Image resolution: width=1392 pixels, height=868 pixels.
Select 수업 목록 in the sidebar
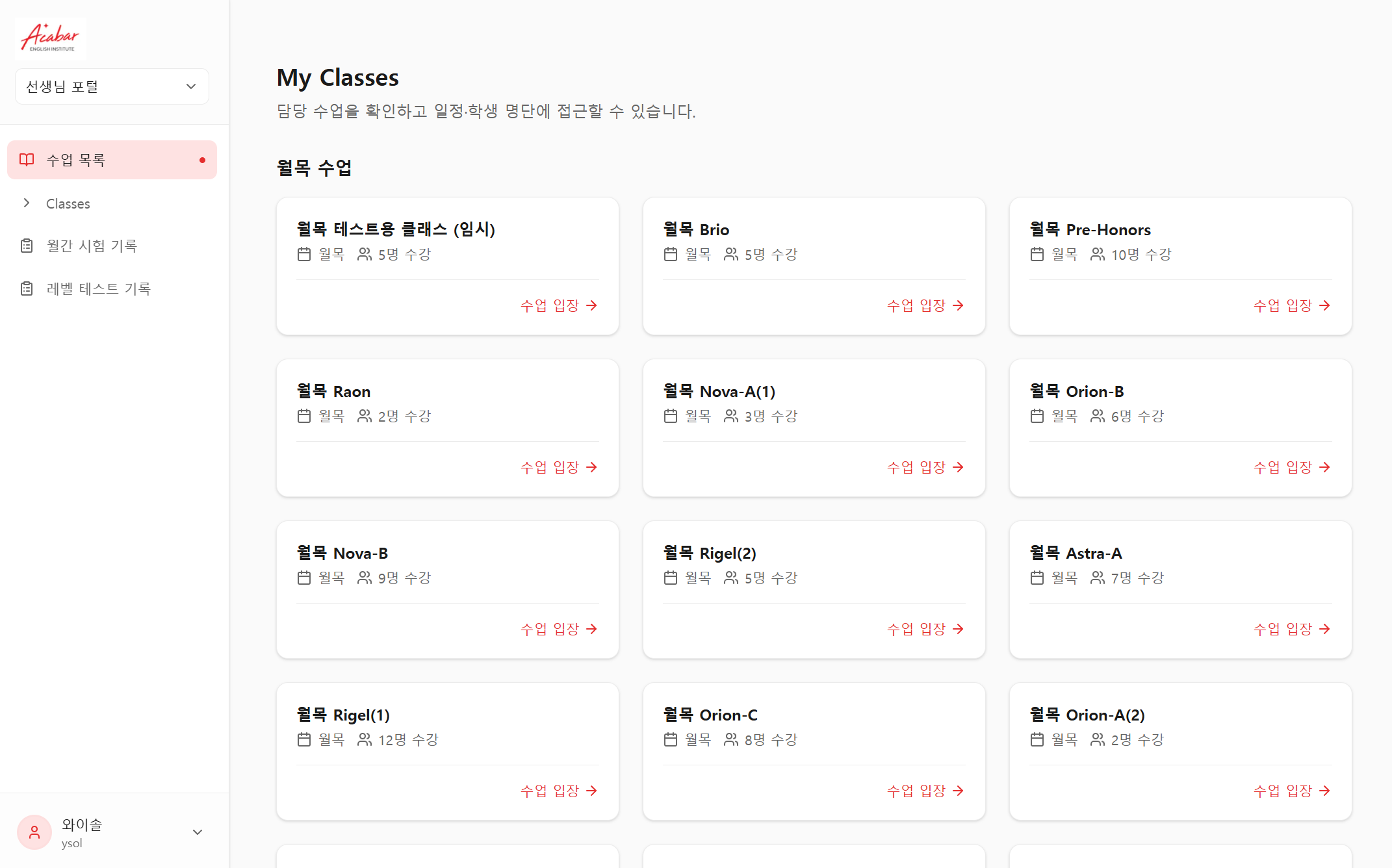pyautogui.click(x=75, y=160)
